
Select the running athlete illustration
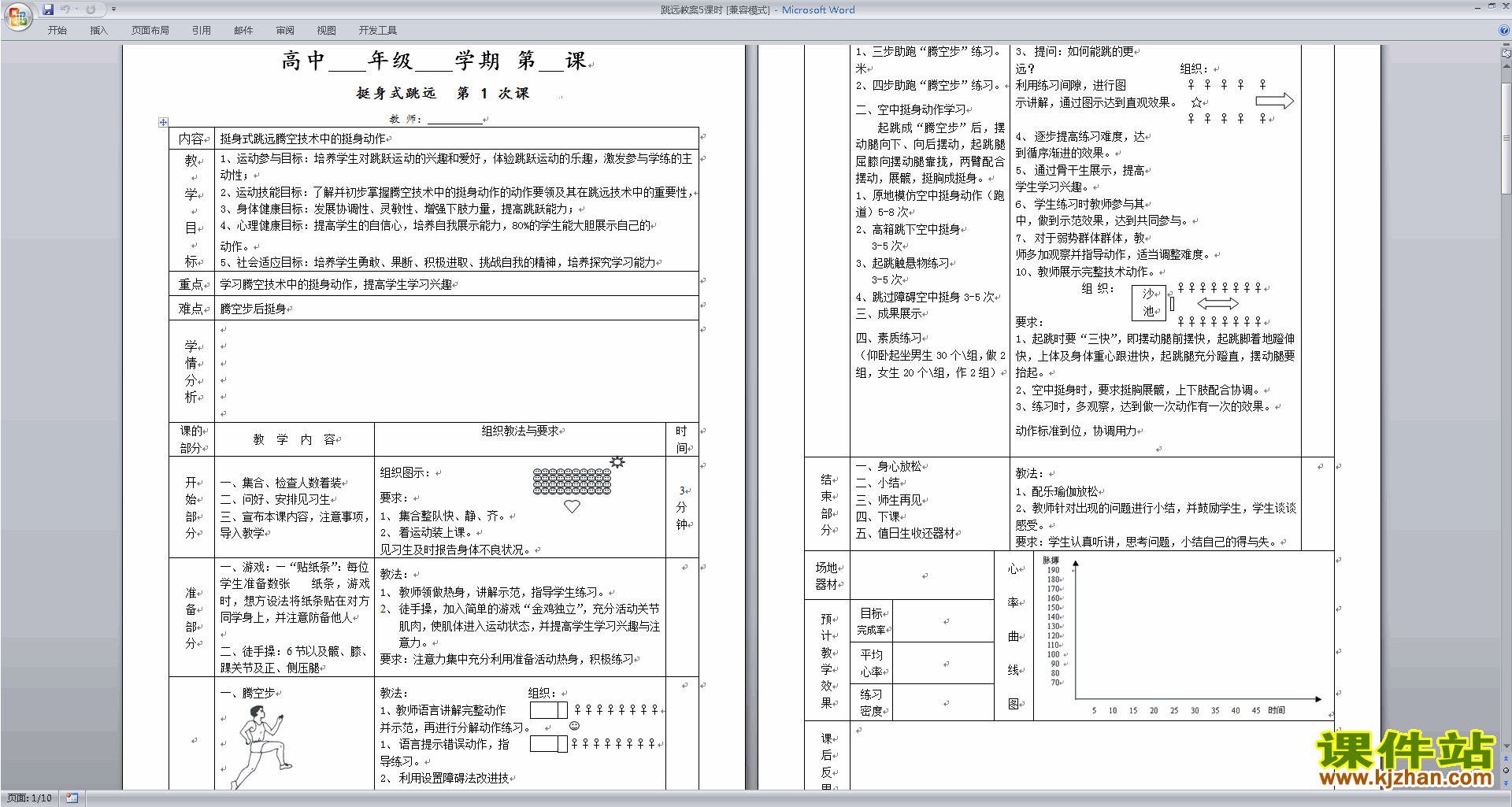point(261,746)
